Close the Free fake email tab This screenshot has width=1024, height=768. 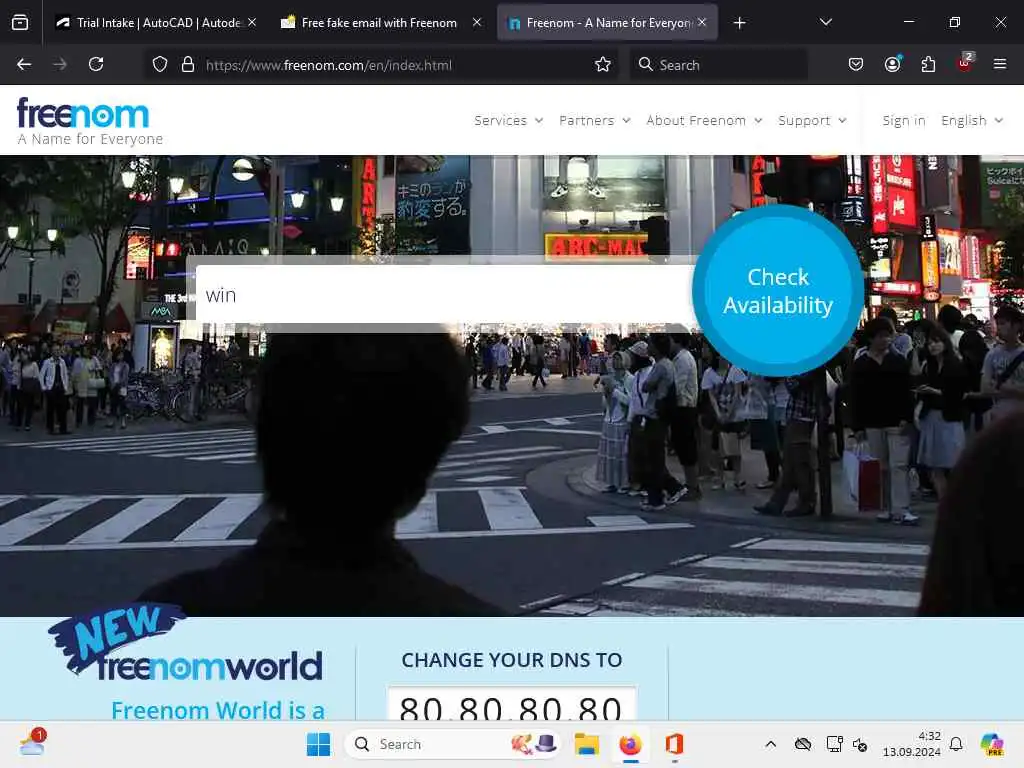pos(477,22)
